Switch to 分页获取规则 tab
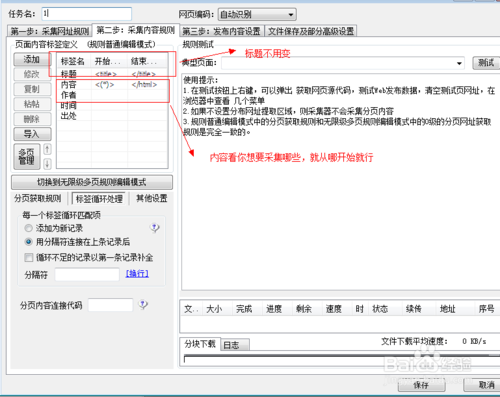 pyautogui.click(x=38, y=199)
